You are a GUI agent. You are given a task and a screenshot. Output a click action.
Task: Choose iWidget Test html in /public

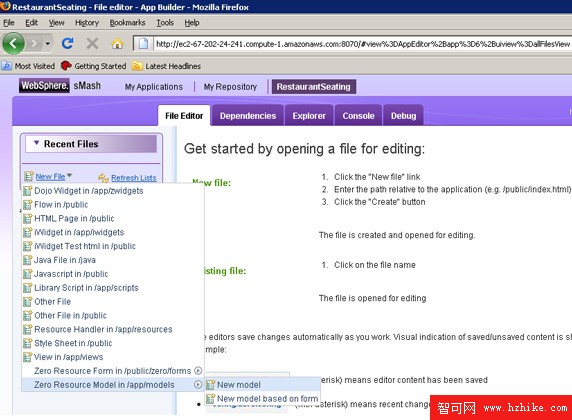pos(85,246)
